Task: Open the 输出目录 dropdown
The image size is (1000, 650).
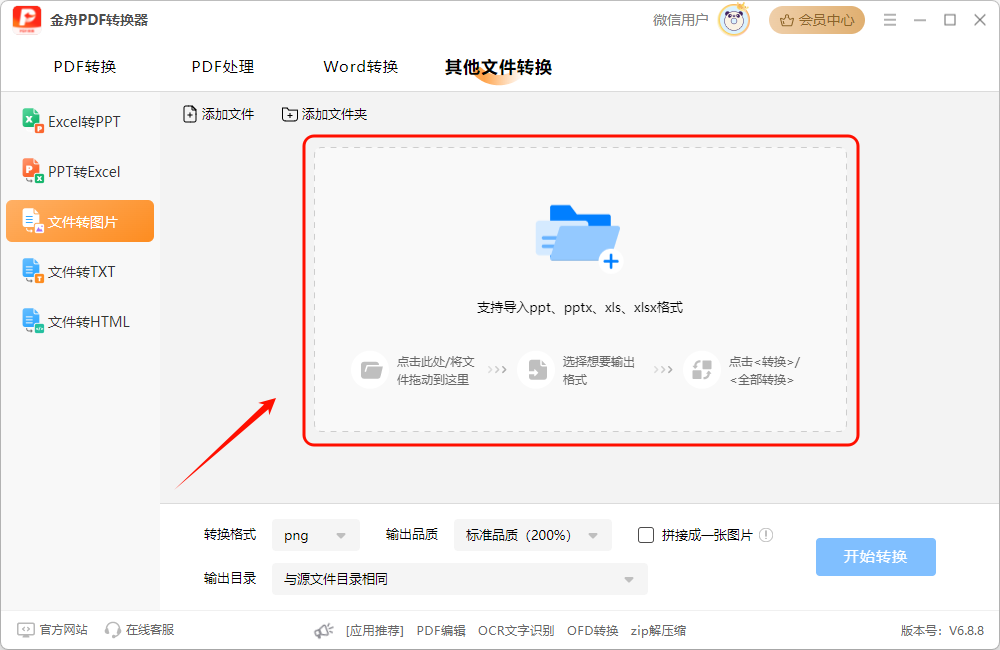Action: click(x=459, y=579)
